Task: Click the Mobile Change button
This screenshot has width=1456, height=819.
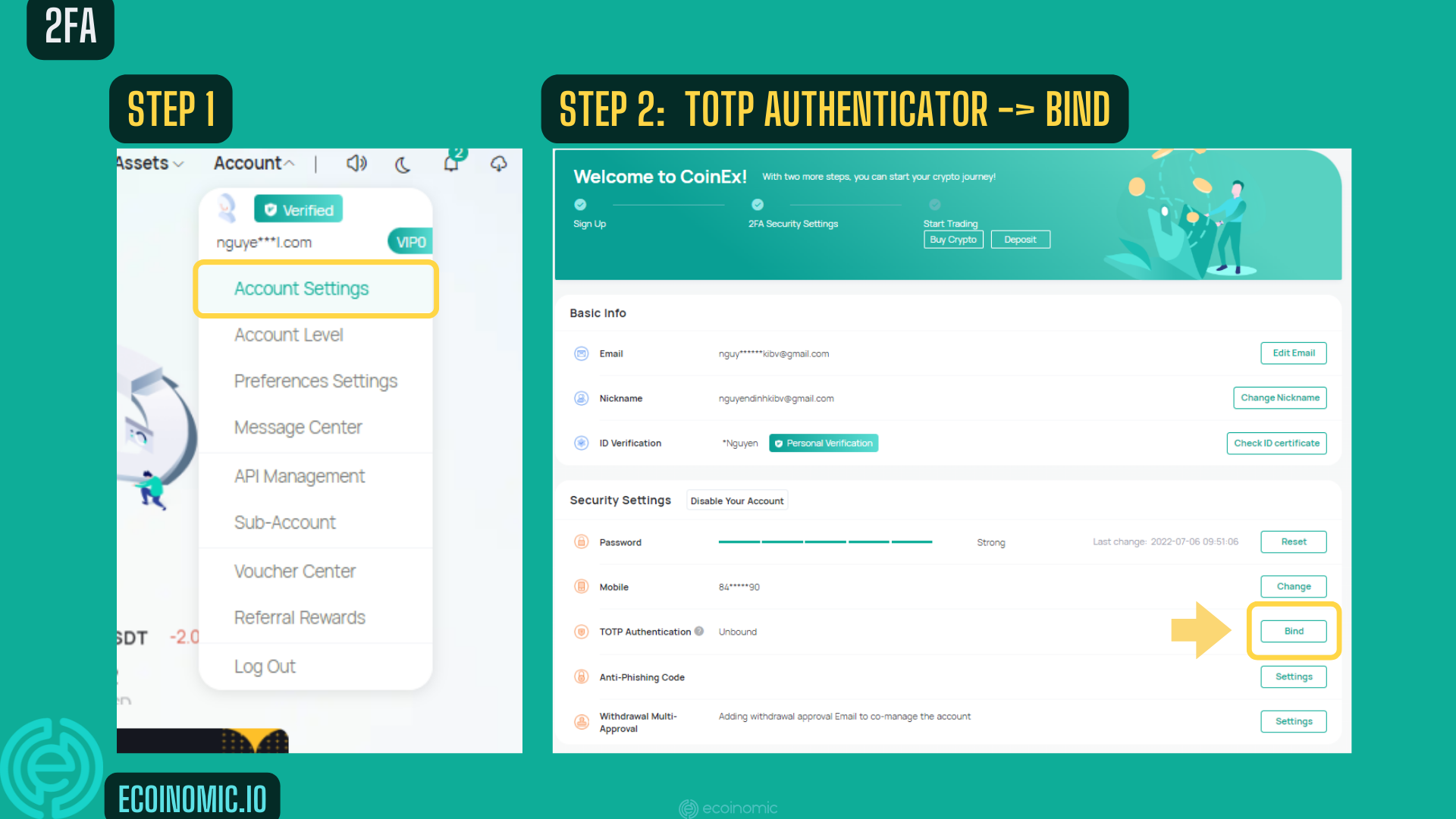Action: click(x=1294, y=586)
